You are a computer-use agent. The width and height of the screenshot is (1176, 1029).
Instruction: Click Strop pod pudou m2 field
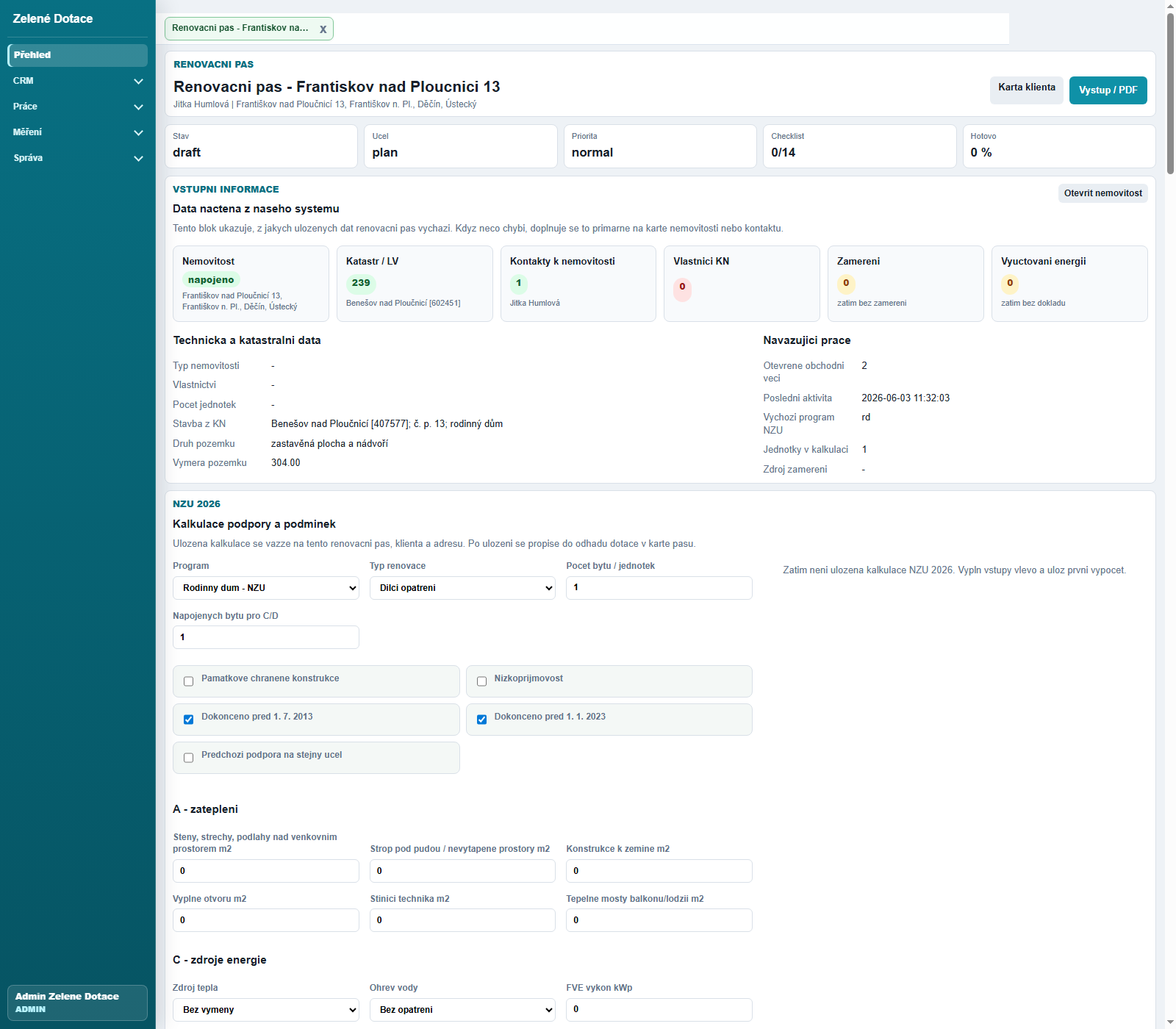[x=462, y=871]
